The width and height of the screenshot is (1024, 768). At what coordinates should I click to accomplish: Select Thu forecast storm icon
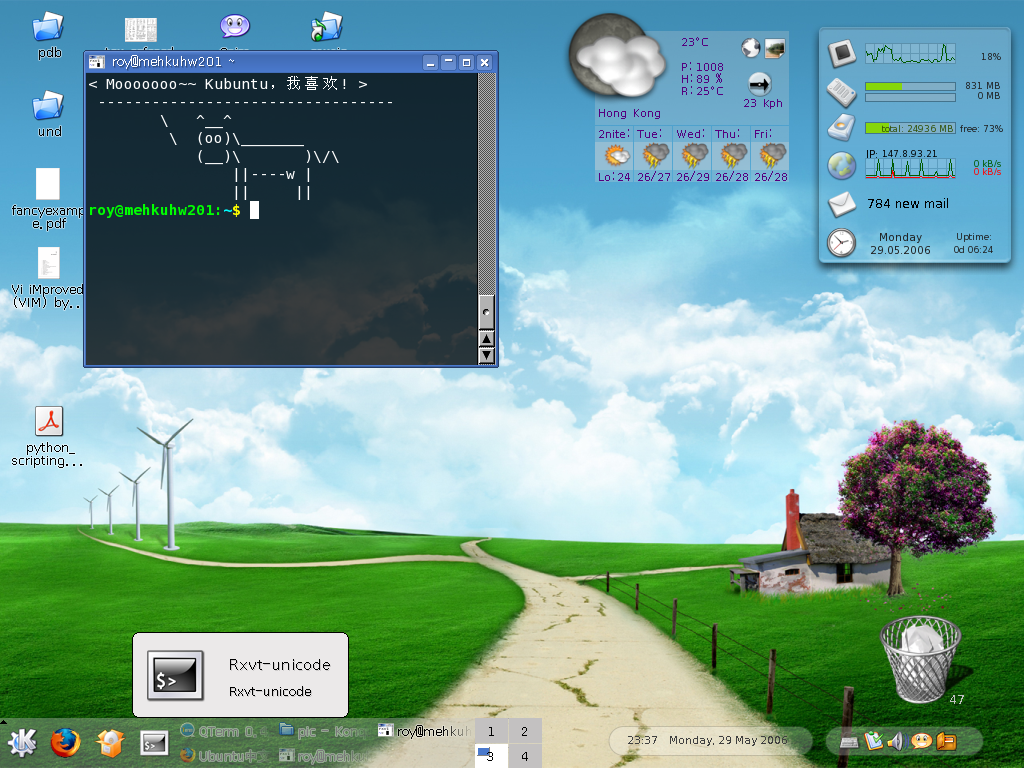pyautogui.click(x=733, y=156)
